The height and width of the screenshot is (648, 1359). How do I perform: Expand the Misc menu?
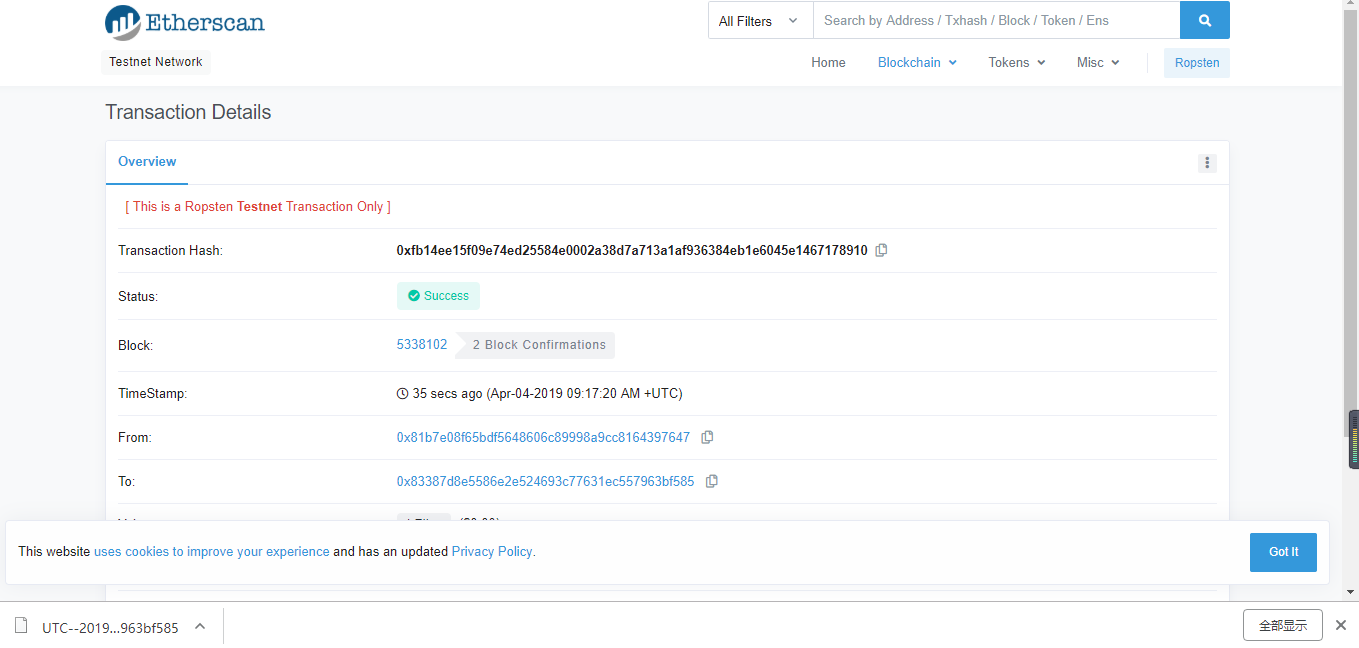[1098, 62]
